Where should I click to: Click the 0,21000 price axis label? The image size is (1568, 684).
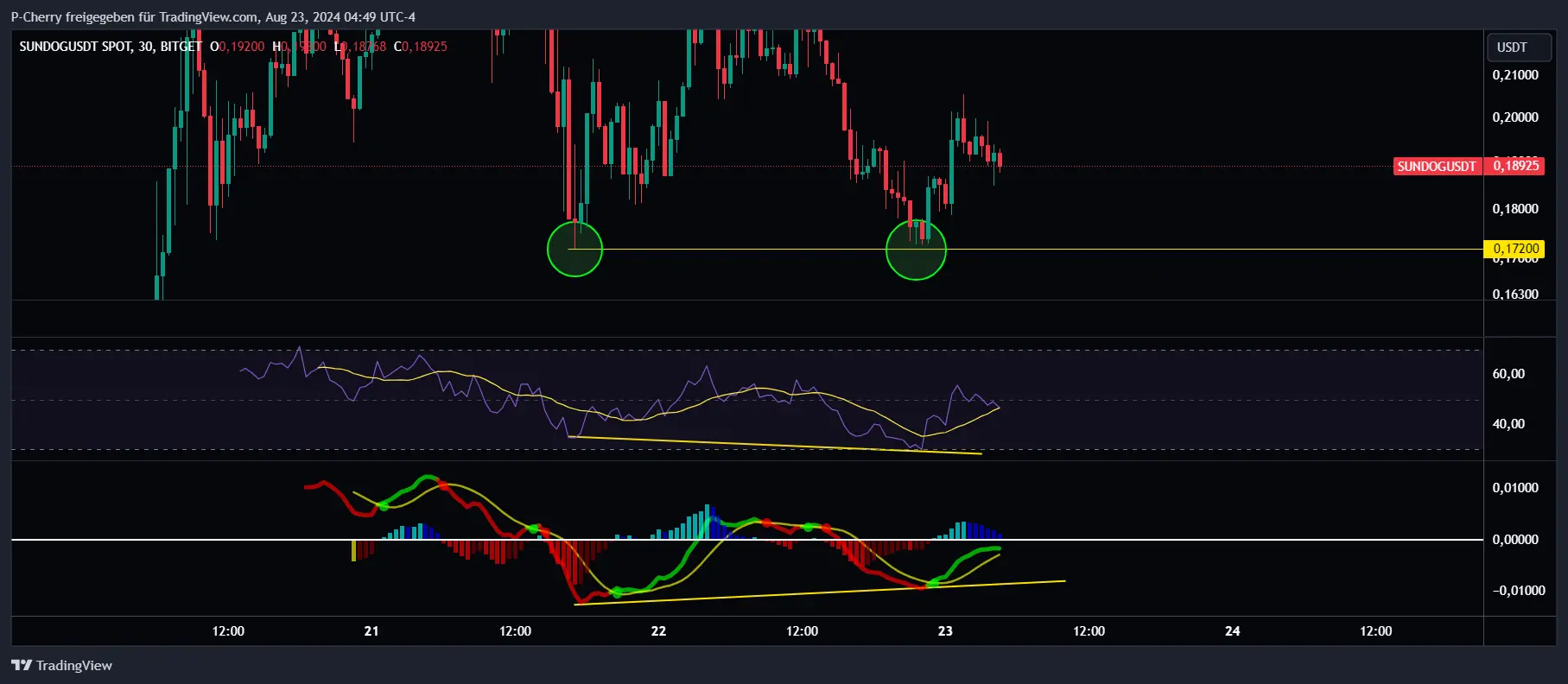click(1515, 75)
